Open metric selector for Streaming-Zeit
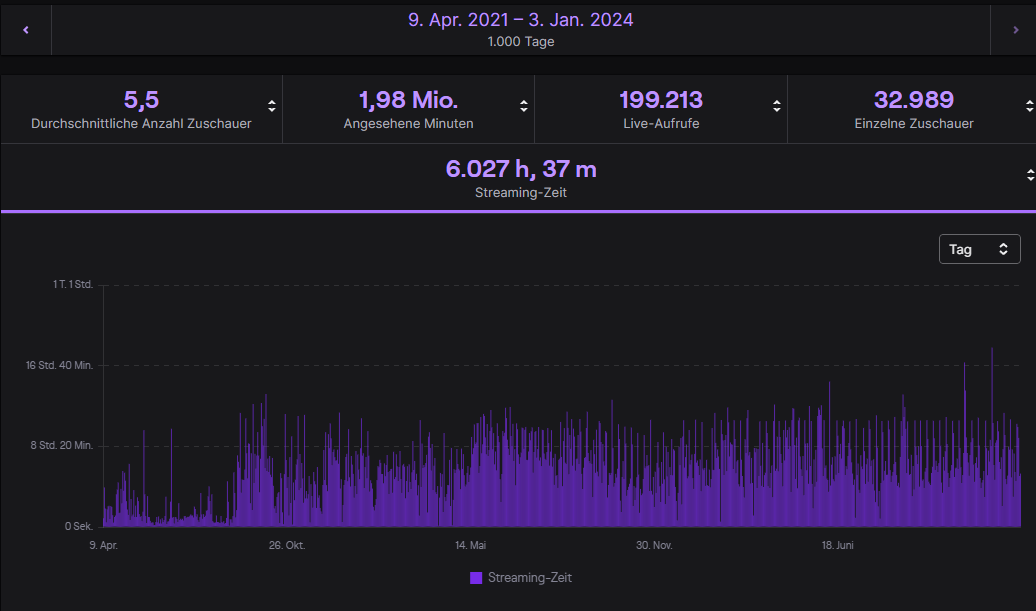This screenshot has height=611, width=1036. point(1030,175)
